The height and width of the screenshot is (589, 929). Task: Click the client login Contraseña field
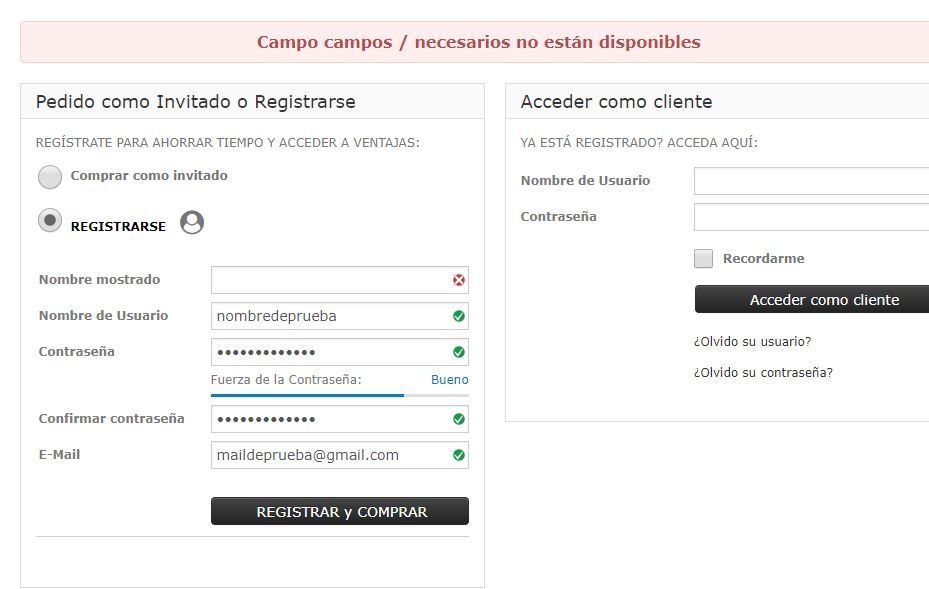click(x=812, y=217)
